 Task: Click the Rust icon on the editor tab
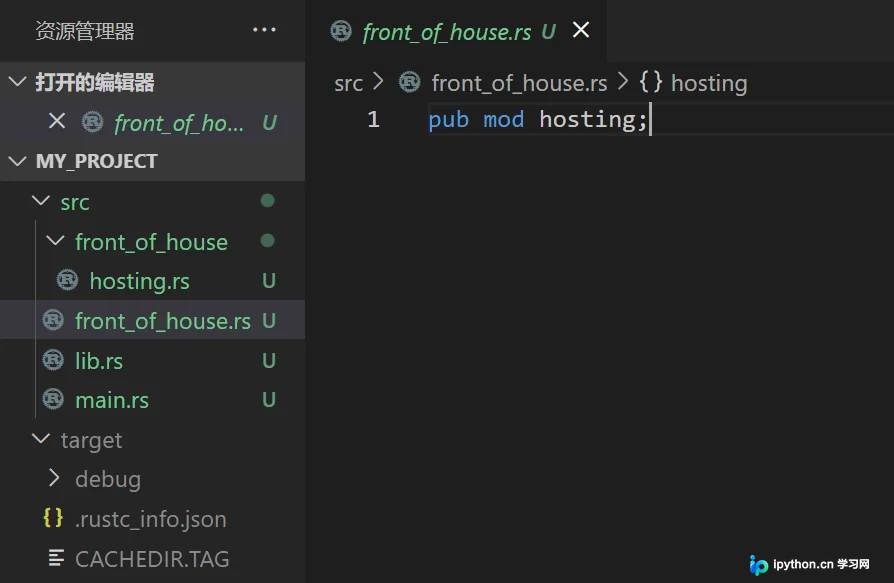(x=341, y=31)
